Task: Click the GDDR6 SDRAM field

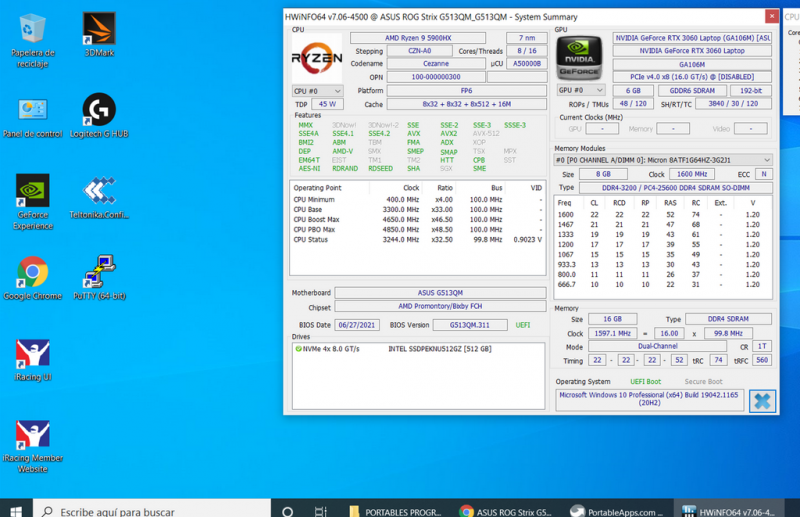Action: [692, 90]
